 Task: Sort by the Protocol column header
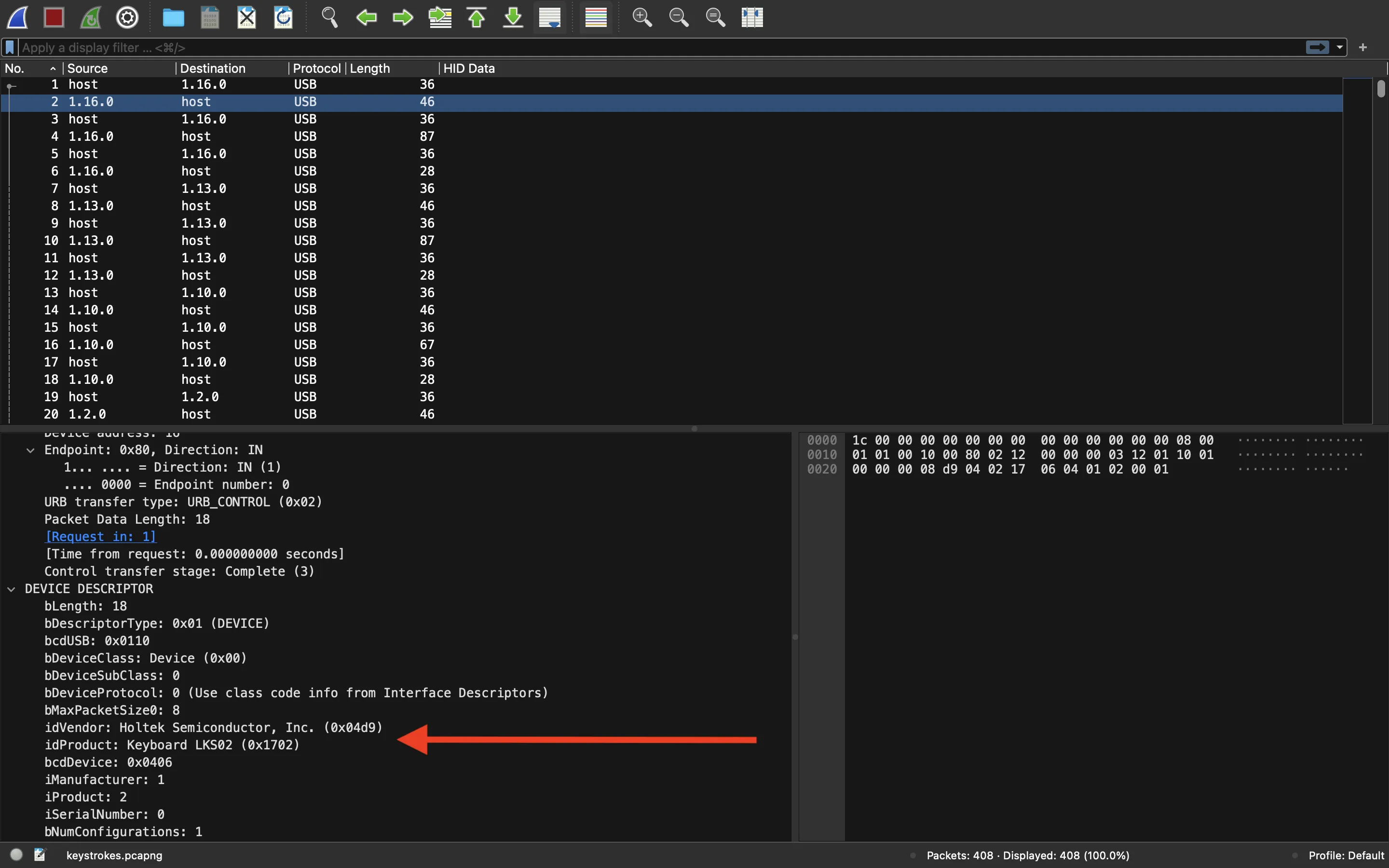point(317,68)
